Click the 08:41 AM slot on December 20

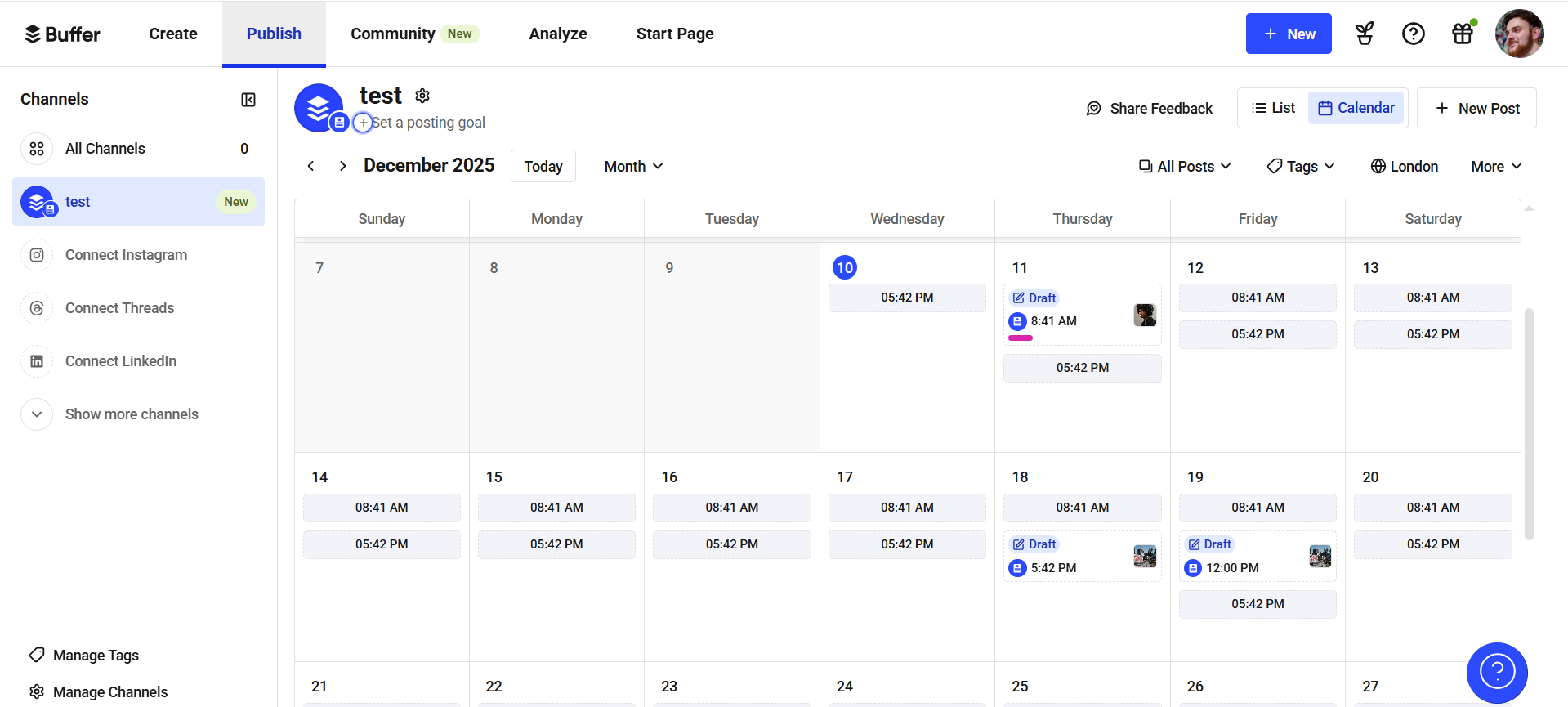coord(1432,508)
